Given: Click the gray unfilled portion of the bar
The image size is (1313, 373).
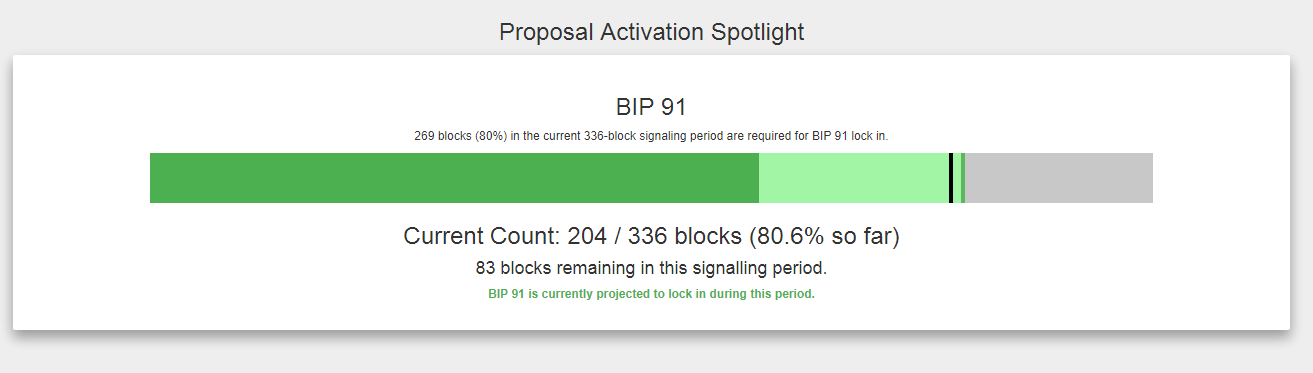Looking at the screenshot, I should 1059,178.
